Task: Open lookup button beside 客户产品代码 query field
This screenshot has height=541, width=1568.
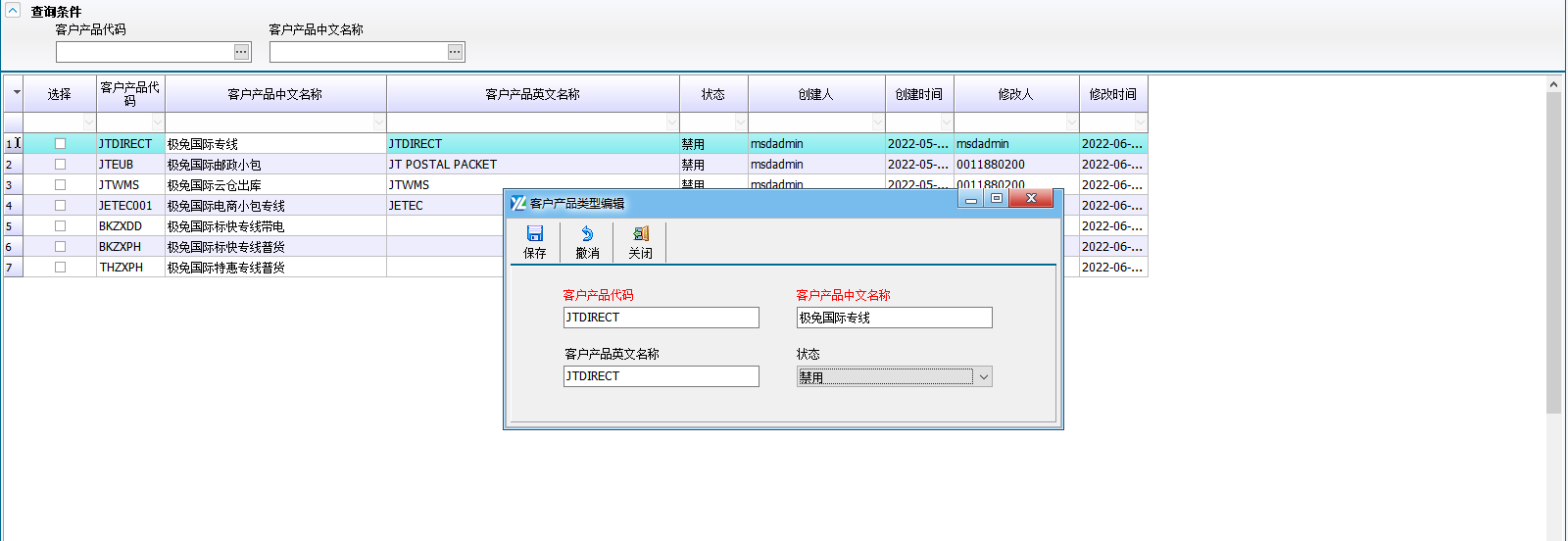Action: tap(241, 52)
